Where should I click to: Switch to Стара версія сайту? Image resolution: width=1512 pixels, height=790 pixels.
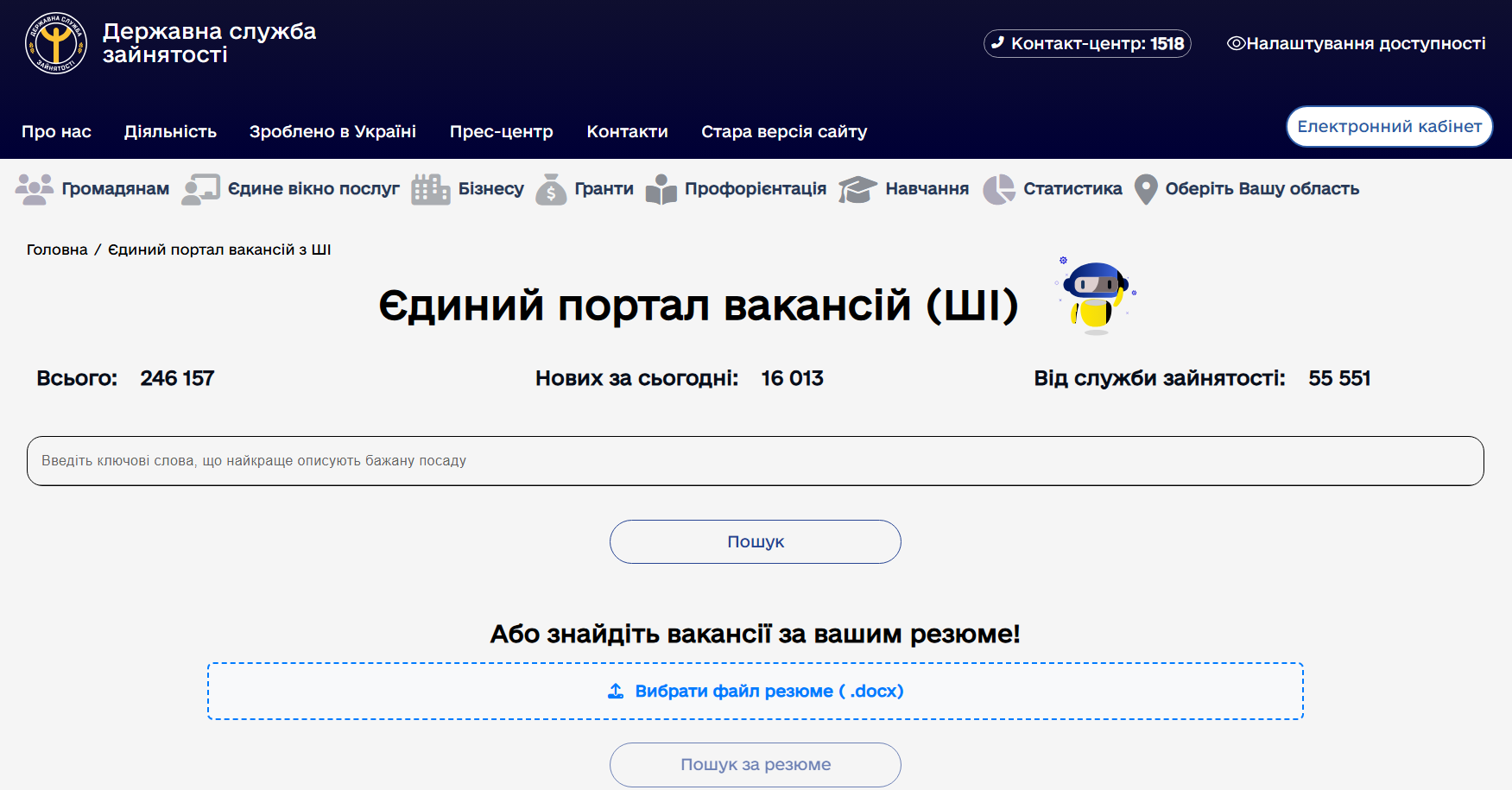(784, 131)
